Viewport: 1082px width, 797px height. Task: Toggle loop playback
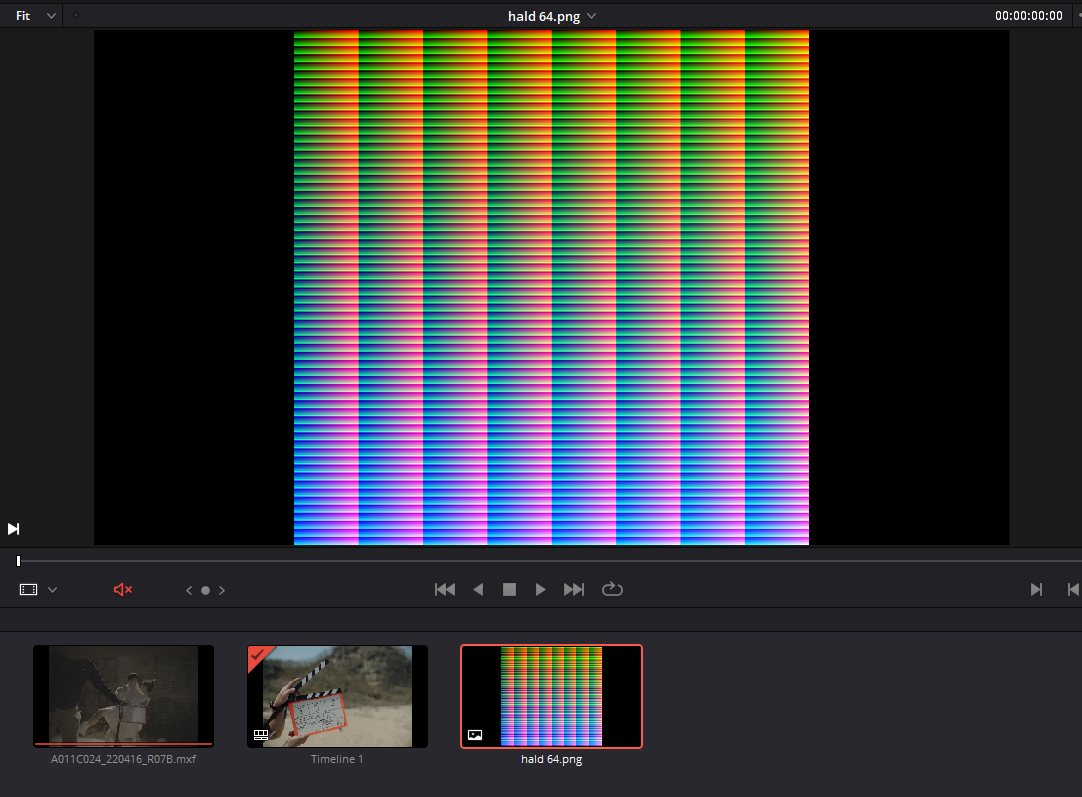coord(612,589)
